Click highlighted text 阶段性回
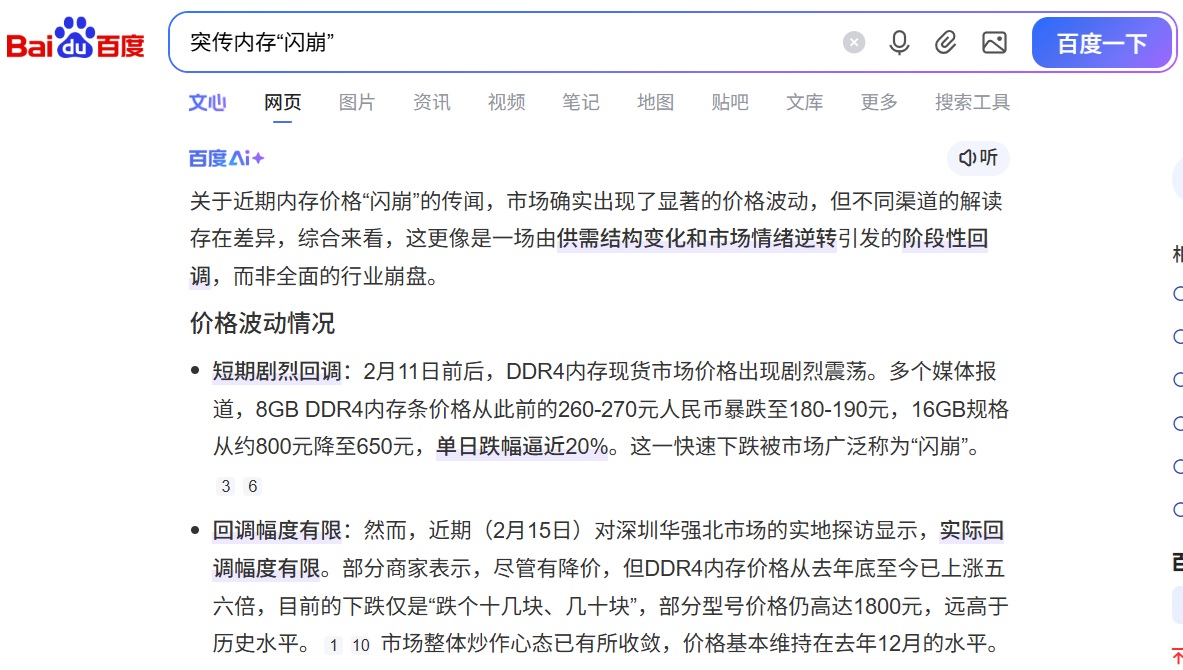This screenshot has width=1183, height=670. pos(945,238)
